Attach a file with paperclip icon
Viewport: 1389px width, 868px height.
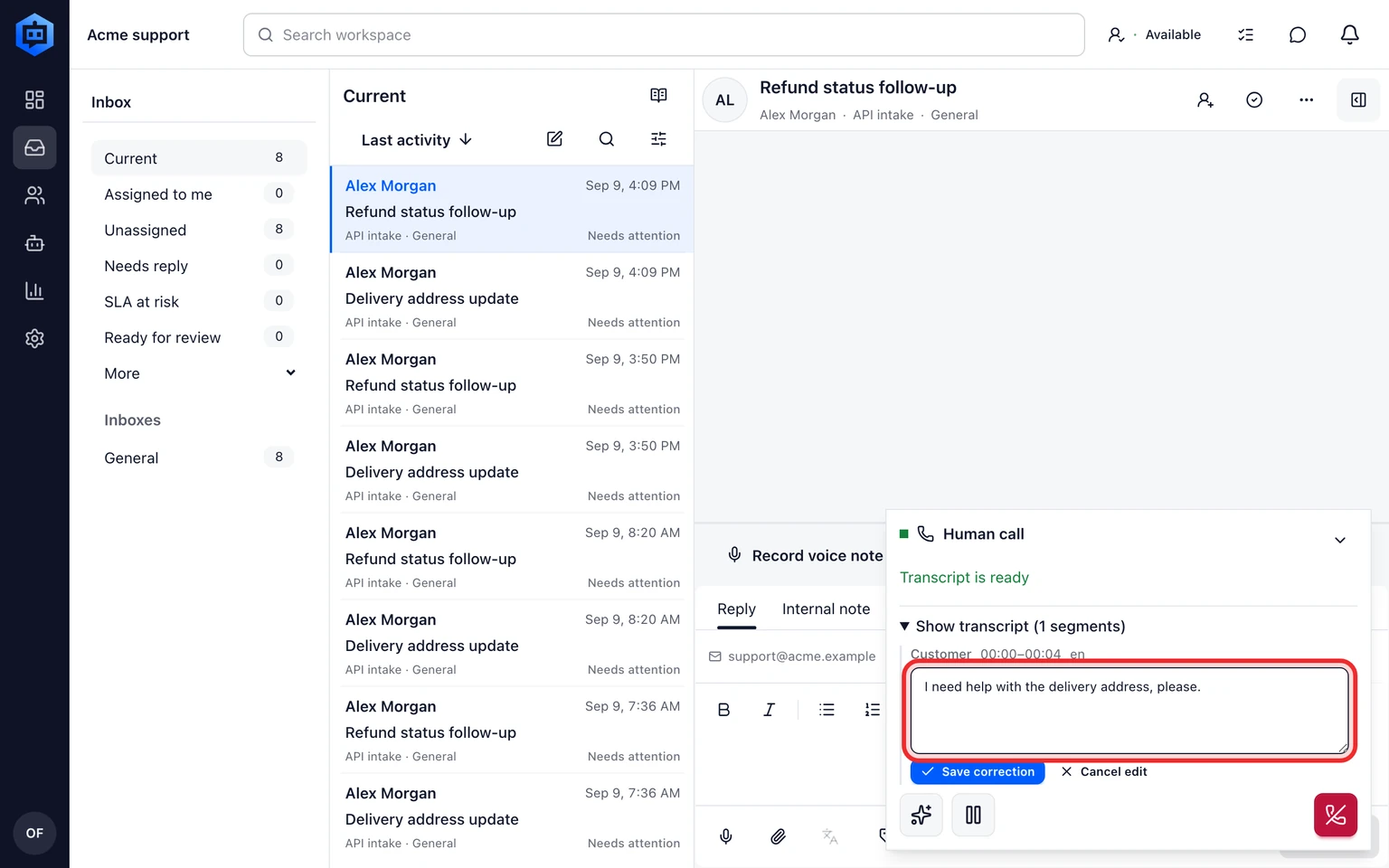[778, 837]
